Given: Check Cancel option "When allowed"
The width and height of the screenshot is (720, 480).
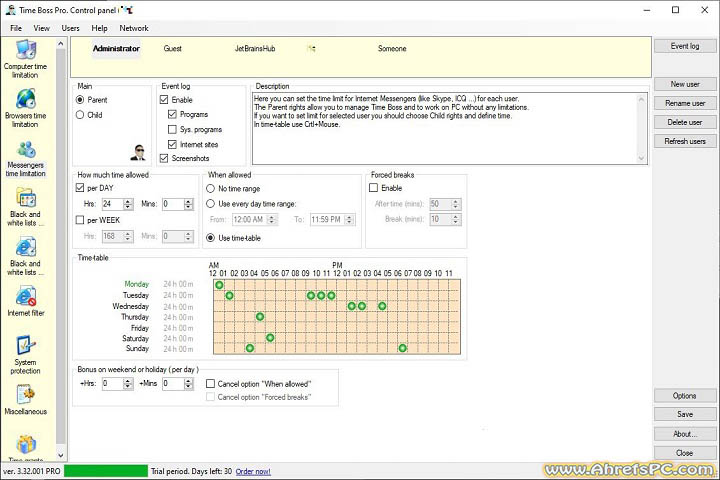Looking at the screenshot, I should [x=210, y=384].
